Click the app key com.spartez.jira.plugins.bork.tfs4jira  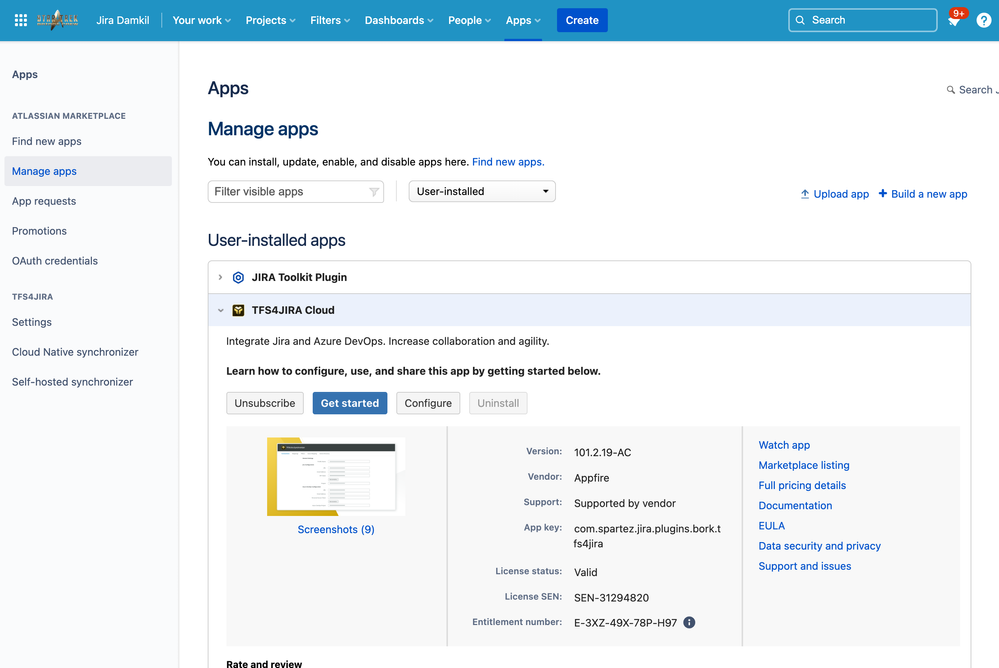pyautogui.click(x=647, y=536)
